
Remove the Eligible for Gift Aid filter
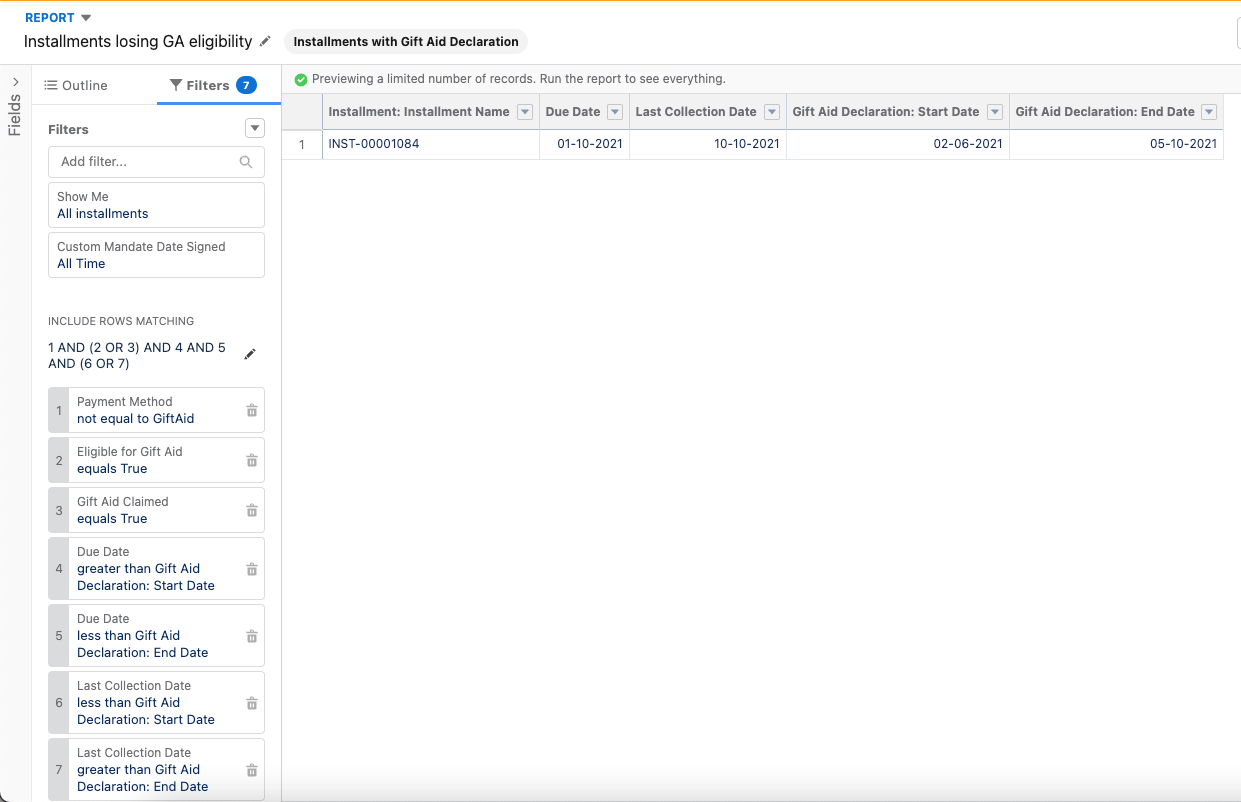(x=252, y=460)
